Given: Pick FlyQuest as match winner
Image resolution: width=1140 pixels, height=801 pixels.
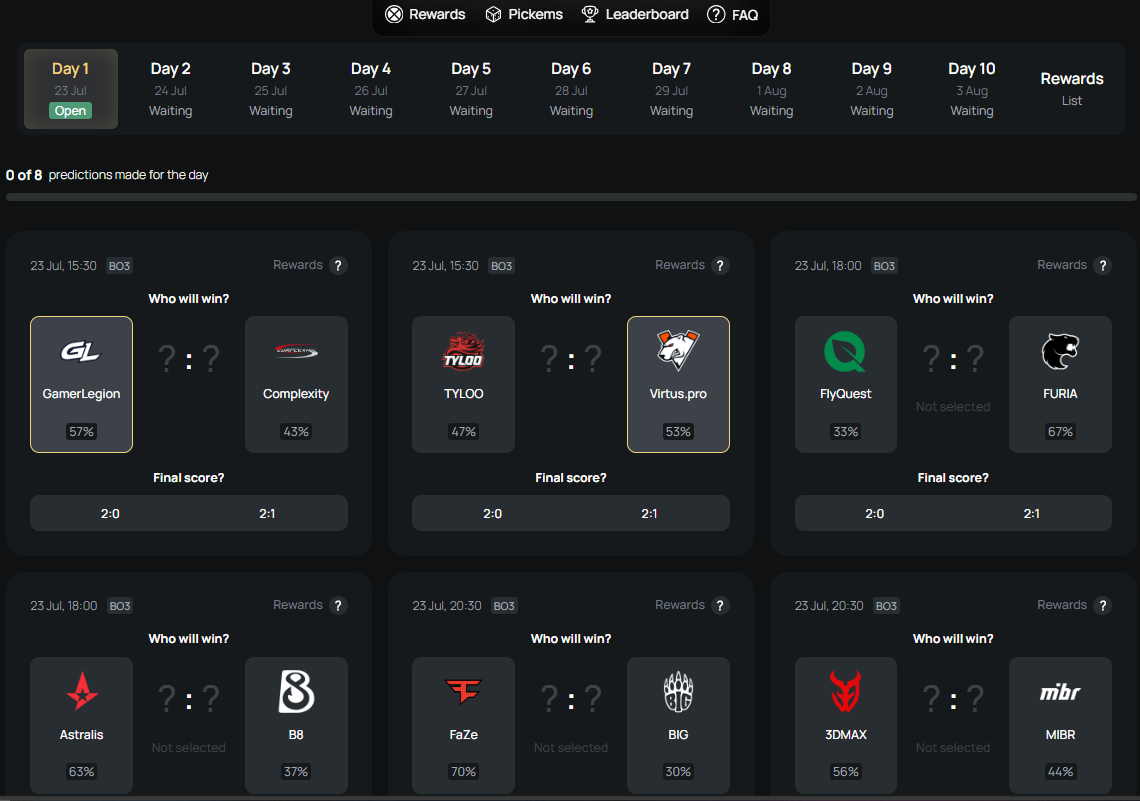Looking at the screenshot, I should 846,385.
